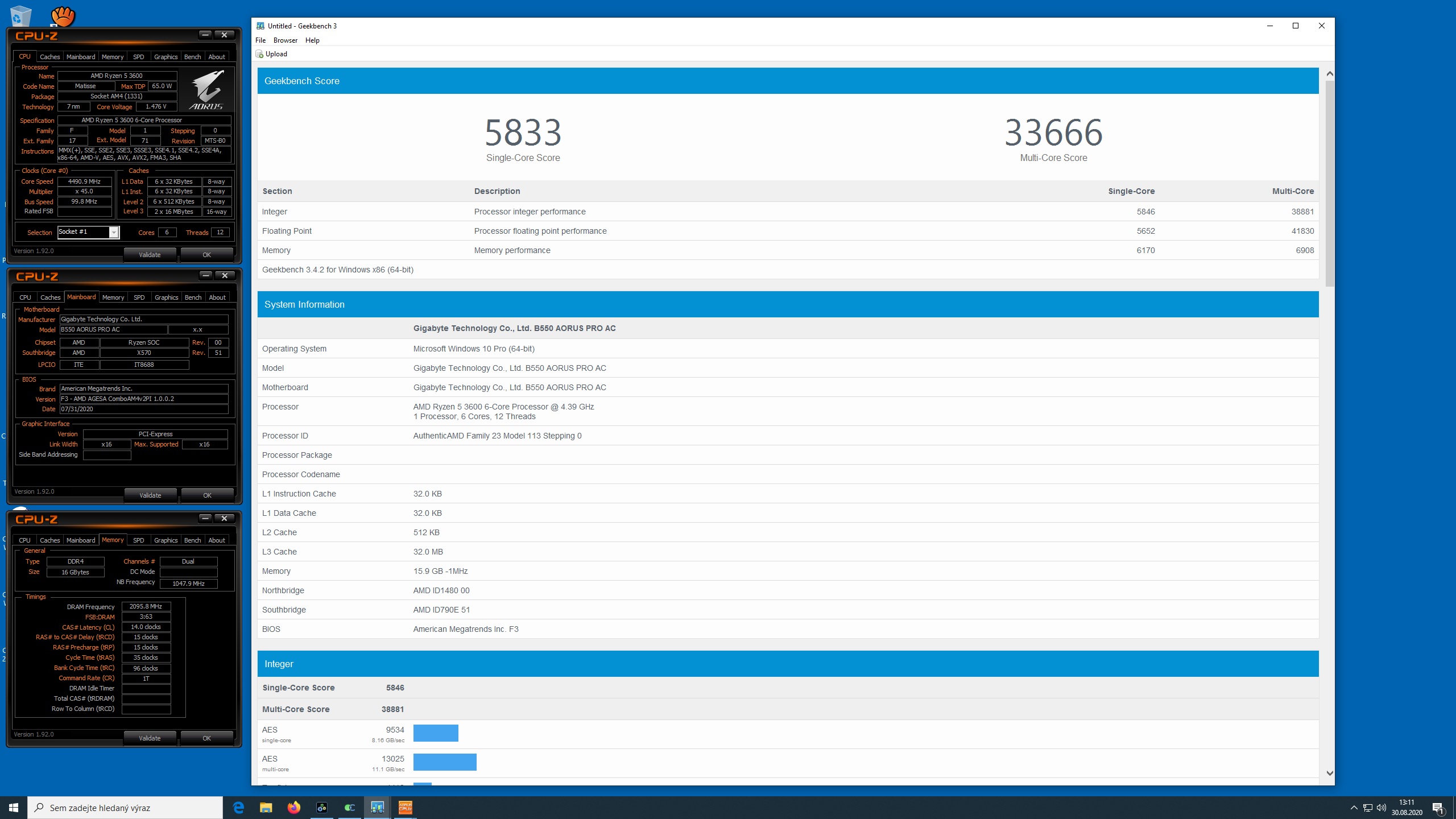Click the Geekbench vertical scrollbar thumb
Image resolution: width=1456 pixels, height=819 pixels.
[x=1330, y=183]
